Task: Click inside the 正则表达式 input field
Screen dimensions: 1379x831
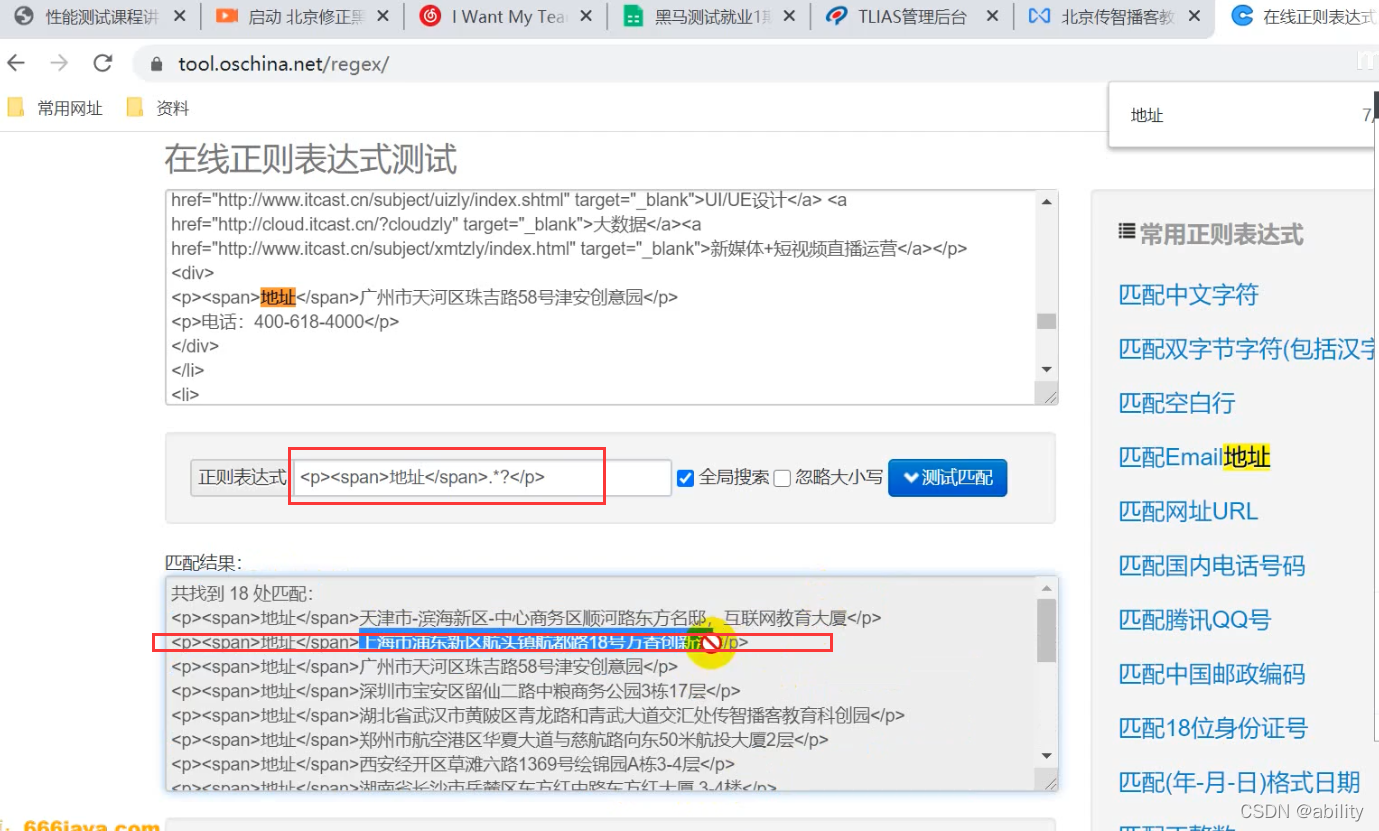Action: pyautogui.click(x=480, y=477)
